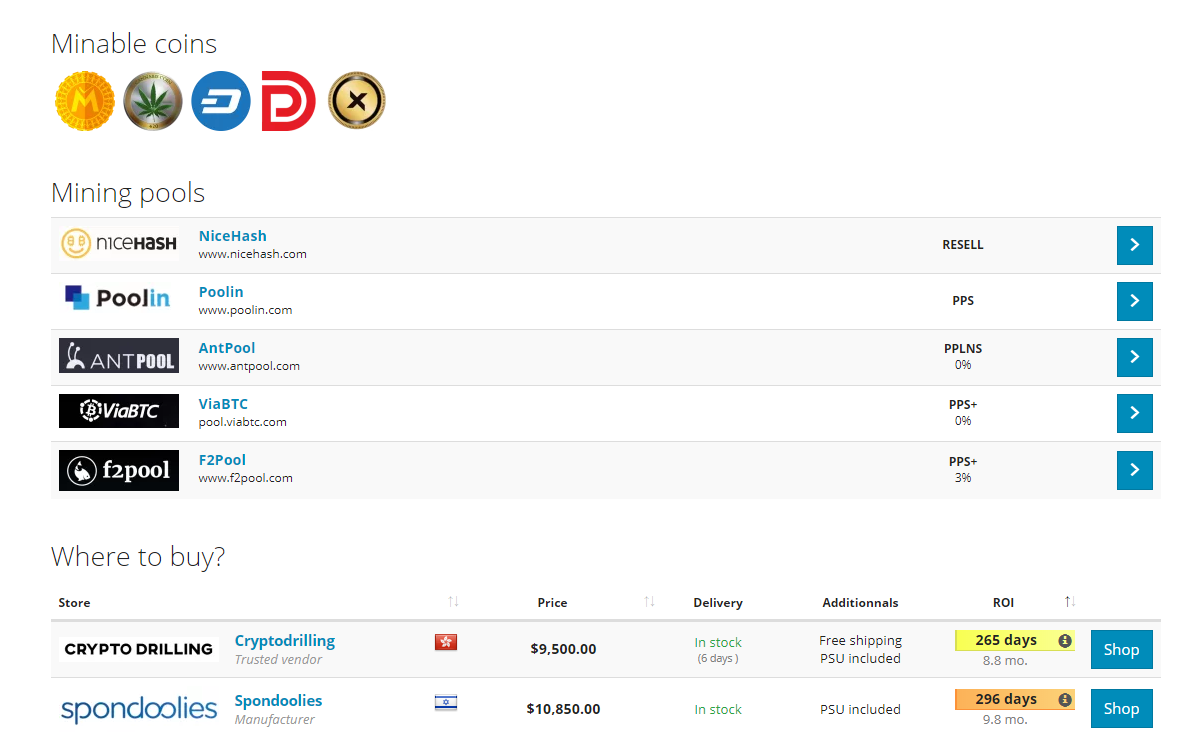The height and width of the screenshot is (755, 1196).
Task: Click the pool.viabtc.com address text
Action: pos(243,422)
